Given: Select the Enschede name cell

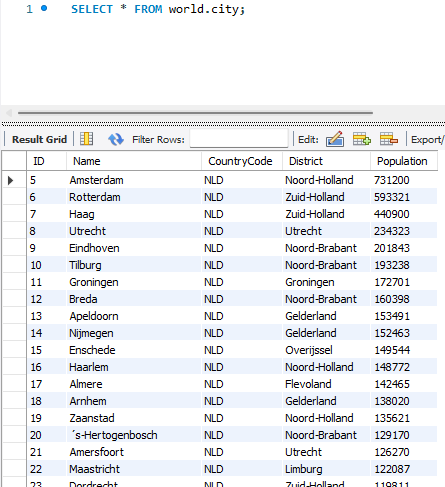Looking at the screenshot, I should click(x=134, y=350).
